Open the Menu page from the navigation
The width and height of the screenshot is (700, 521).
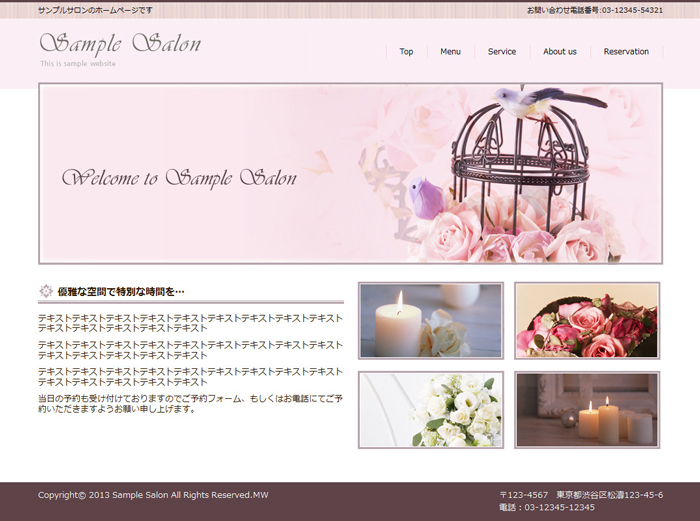click(450, 51)
